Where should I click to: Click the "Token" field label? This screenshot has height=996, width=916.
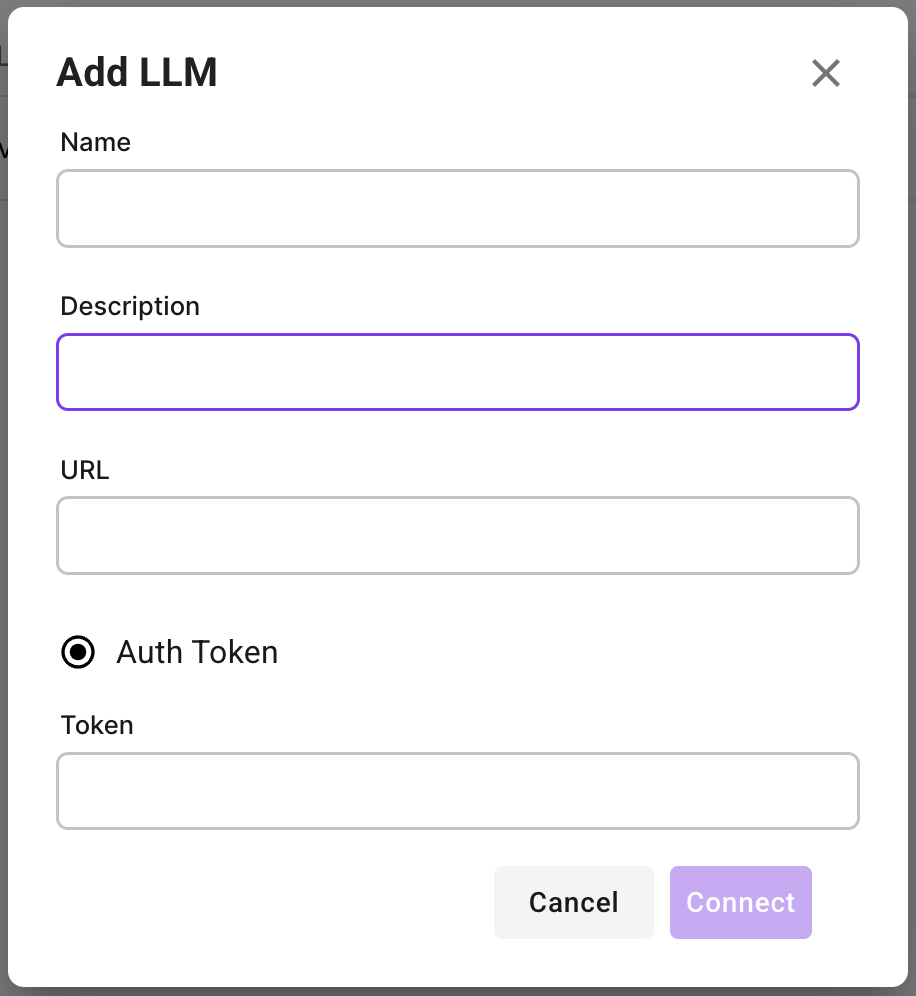97,725
